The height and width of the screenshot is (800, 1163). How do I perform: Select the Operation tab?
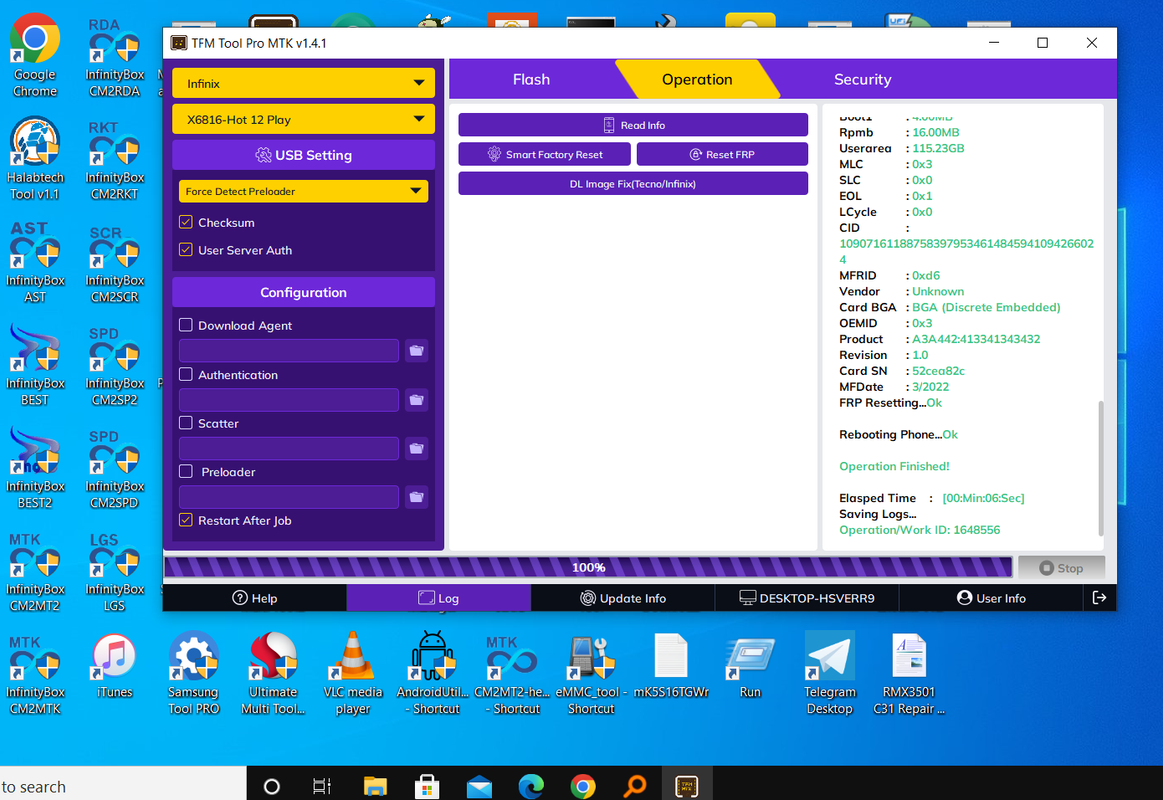pyautogui.click(x=697, y=79)
